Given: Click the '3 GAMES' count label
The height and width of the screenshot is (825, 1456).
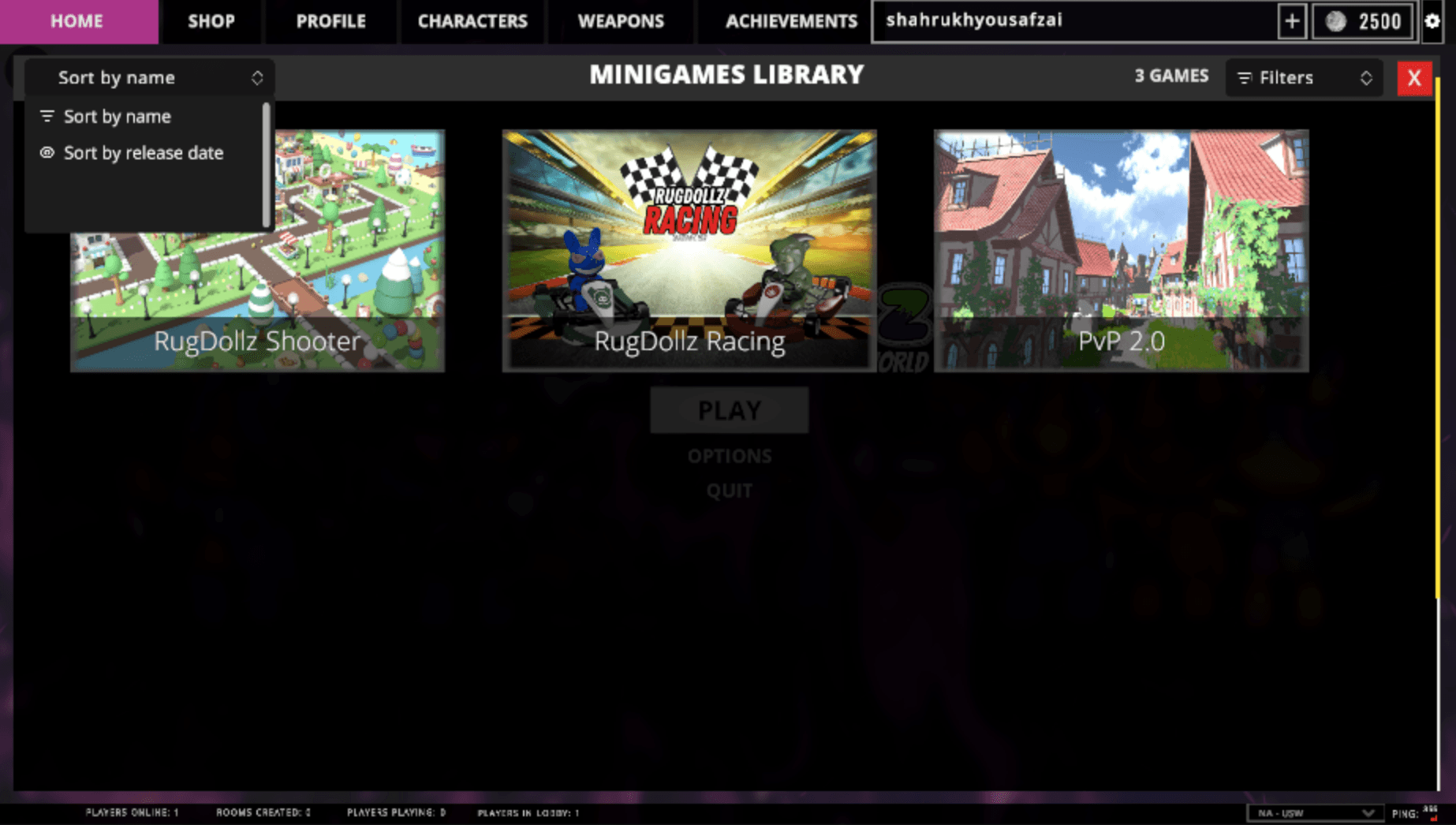Looking at the screenshot, I should pos(1171,76).
